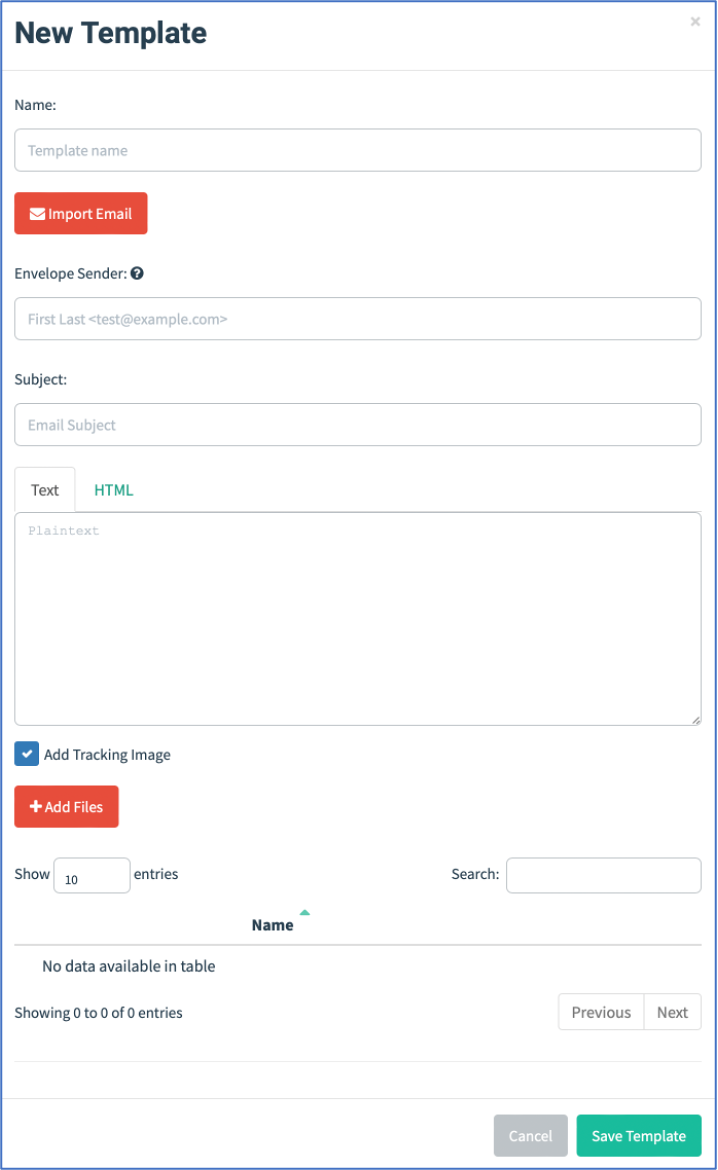Click the Envelope Sender help question icon
The image size is (718, 1170).
click(x=137, y=274)
